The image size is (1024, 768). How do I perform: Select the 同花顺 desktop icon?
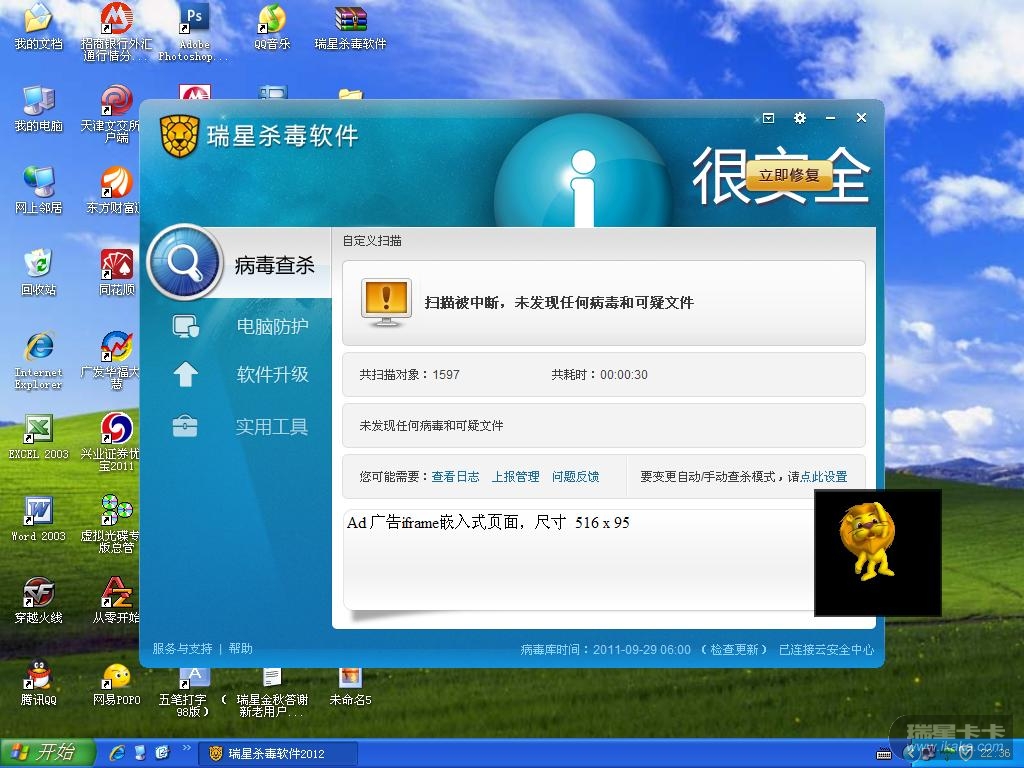point(116,272)
